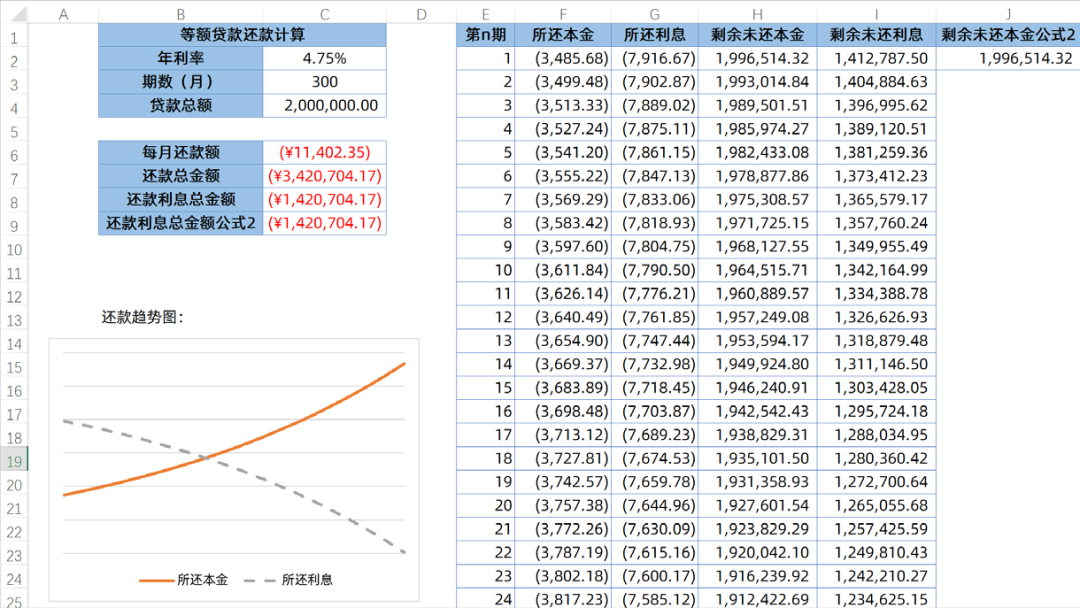
Task: Select loan total cell 2,000,000.00
Action: click(324, 105)
